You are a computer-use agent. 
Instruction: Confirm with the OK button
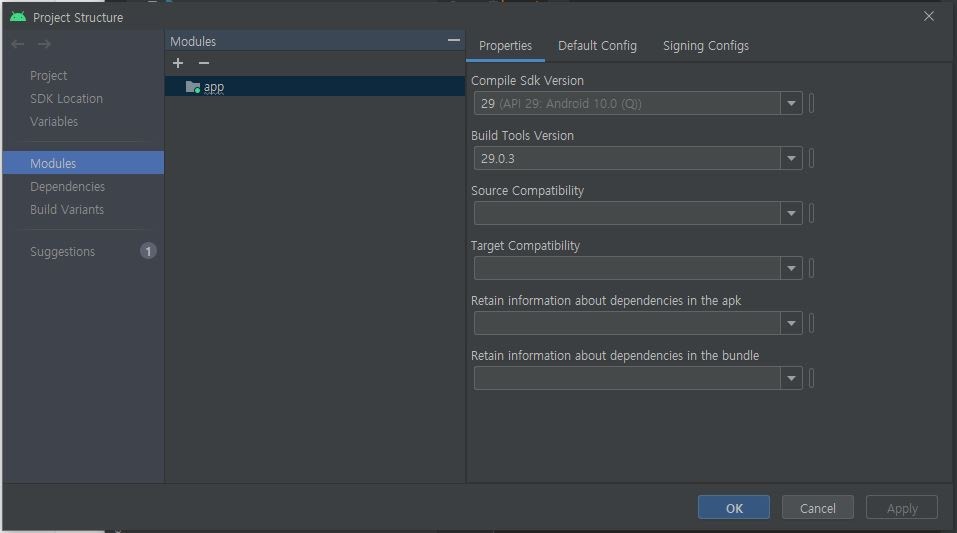point(734,508)
